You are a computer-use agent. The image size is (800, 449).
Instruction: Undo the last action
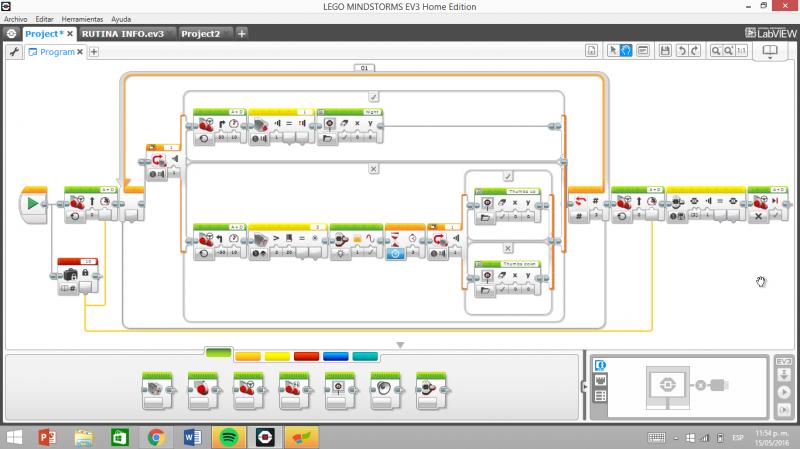(x=682, y=51)
